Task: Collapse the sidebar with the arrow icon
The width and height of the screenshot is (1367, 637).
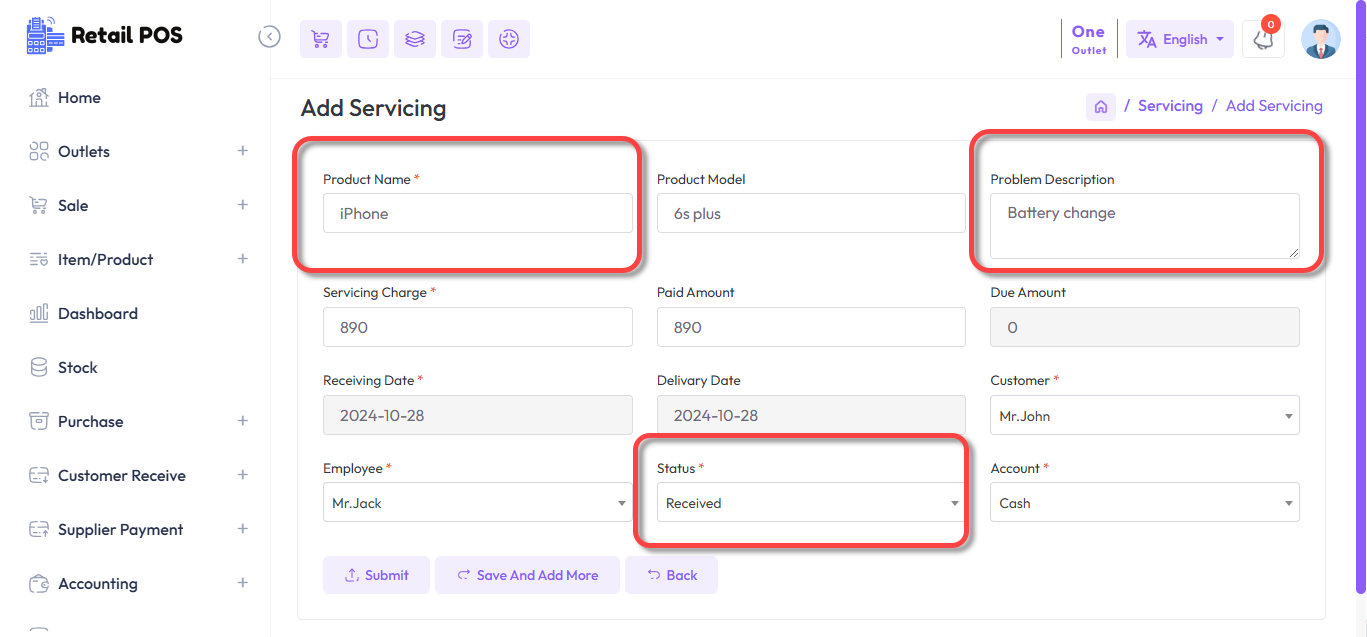Action: point(269,37)
